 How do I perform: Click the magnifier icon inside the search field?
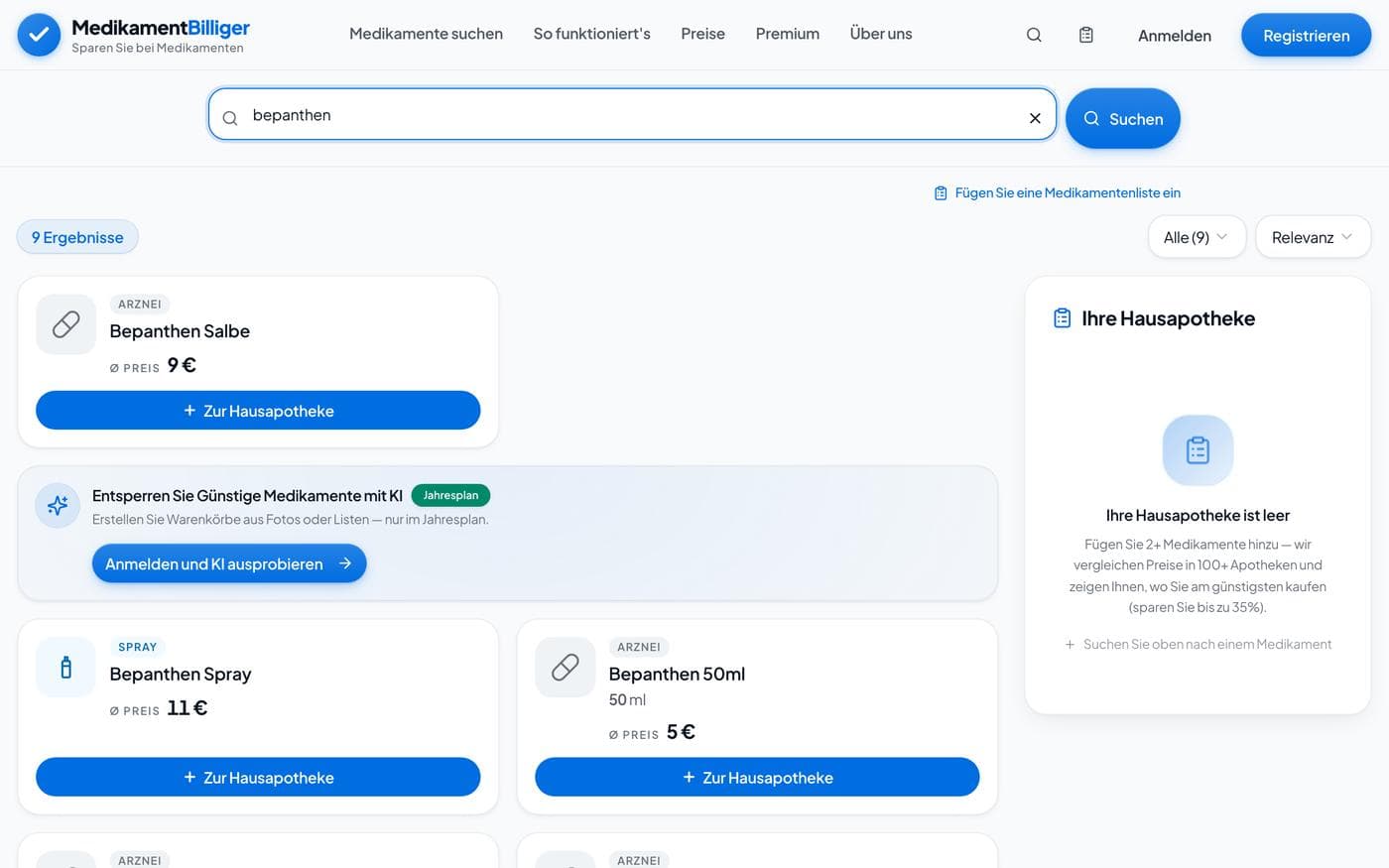(x=230, y=118)
